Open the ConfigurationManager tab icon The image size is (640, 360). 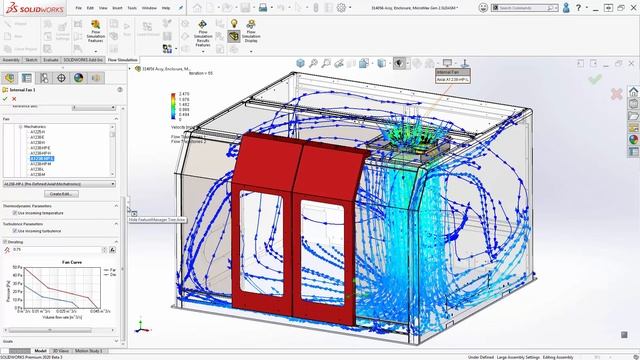[44, 78]
